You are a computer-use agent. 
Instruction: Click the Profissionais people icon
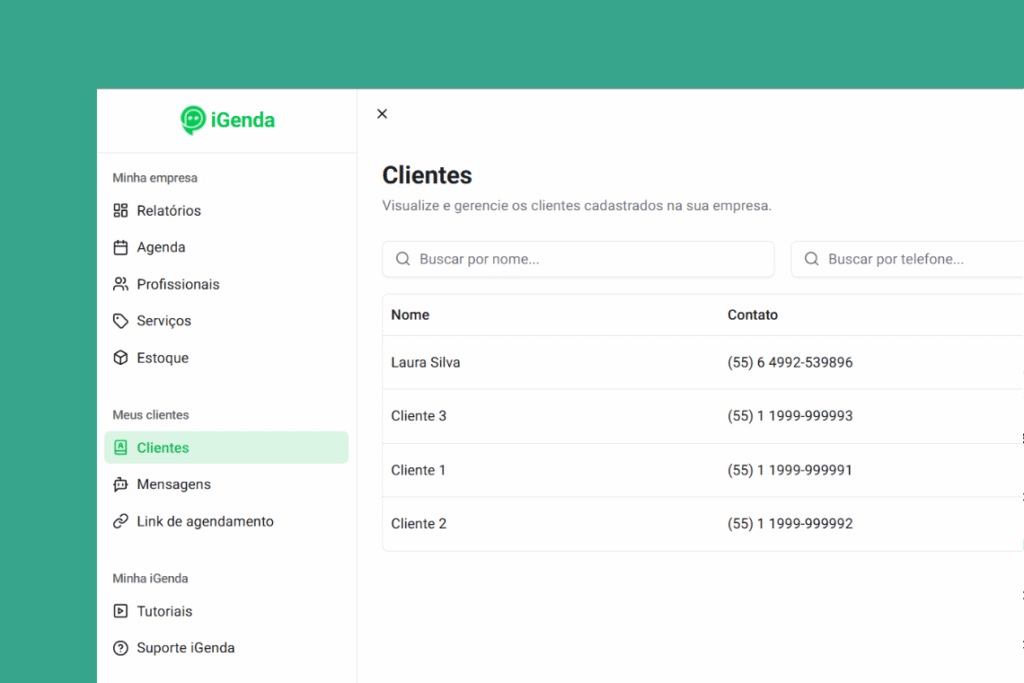click(120, 285)
